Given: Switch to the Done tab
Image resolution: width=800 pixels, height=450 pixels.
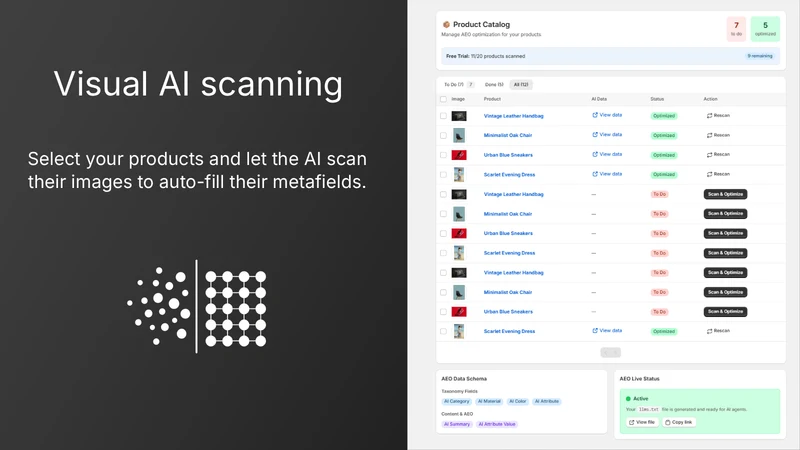Looking at the screenshot, I should pos(493,85).
